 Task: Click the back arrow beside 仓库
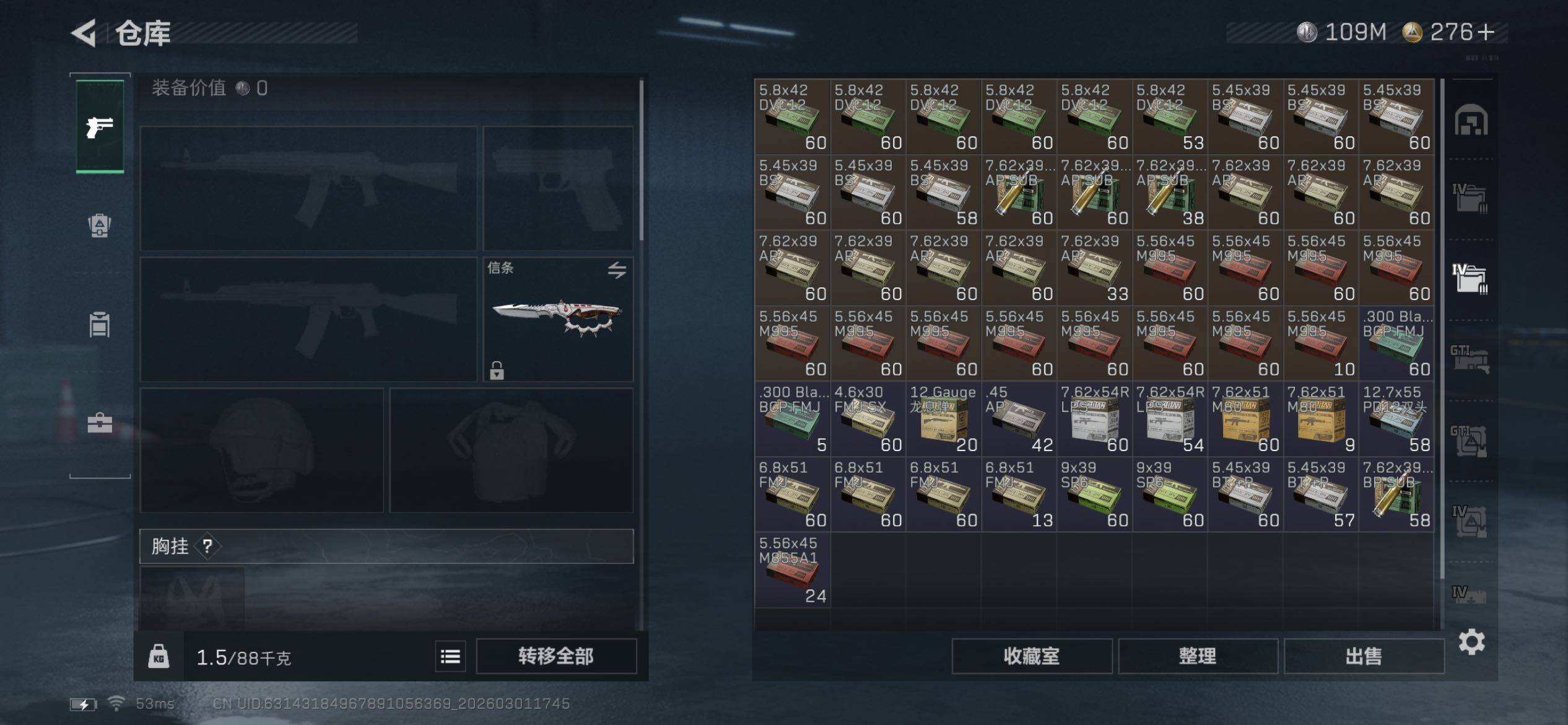coord(84,33)
